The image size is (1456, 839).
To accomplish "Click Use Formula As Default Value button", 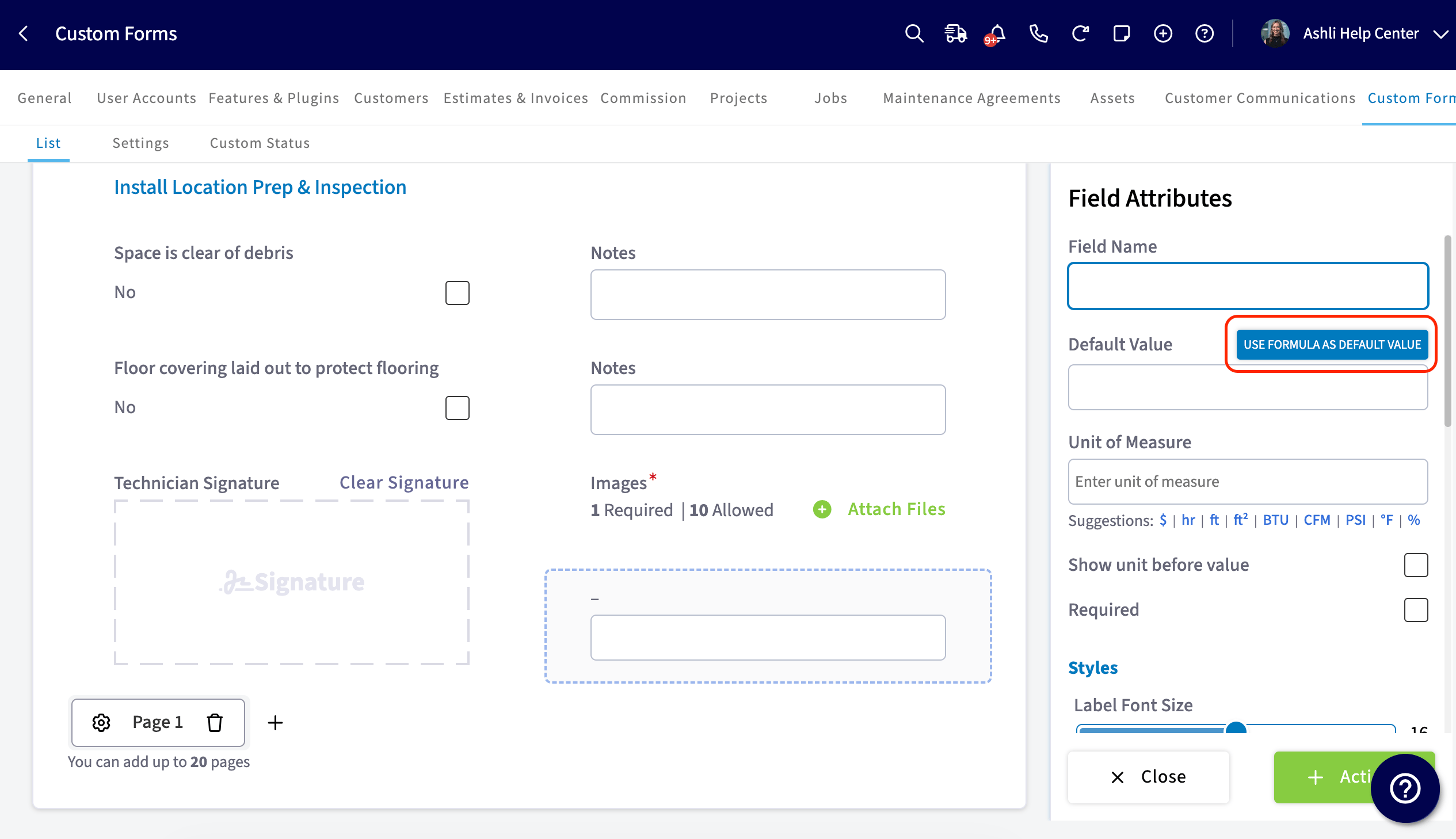I will pyautogui.click(x=1332, y=344).
